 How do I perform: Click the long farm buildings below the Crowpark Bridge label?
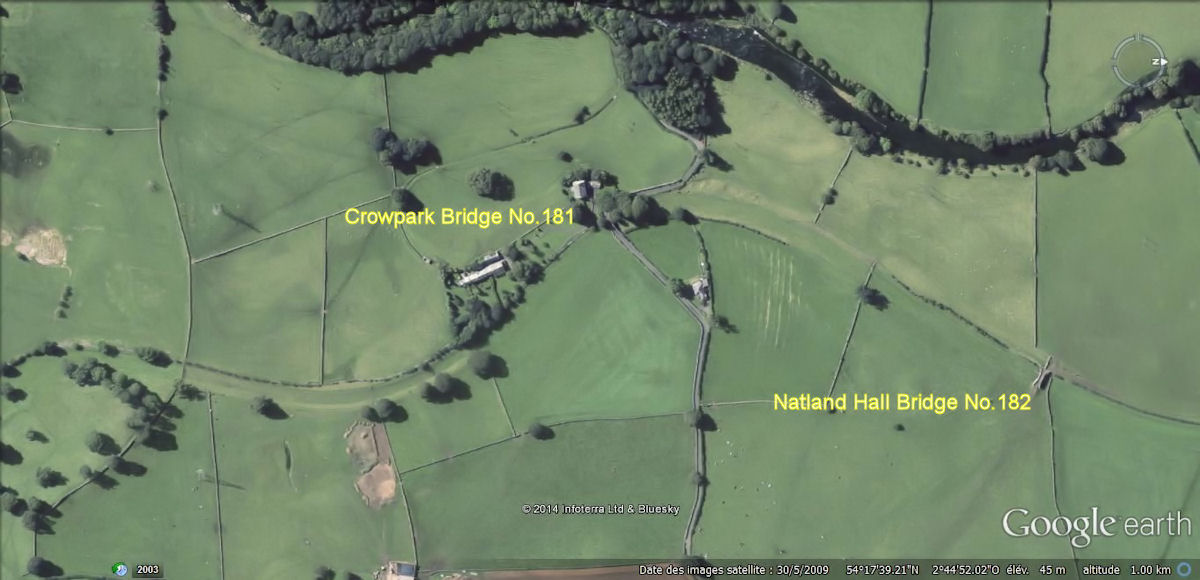point(484,269)
